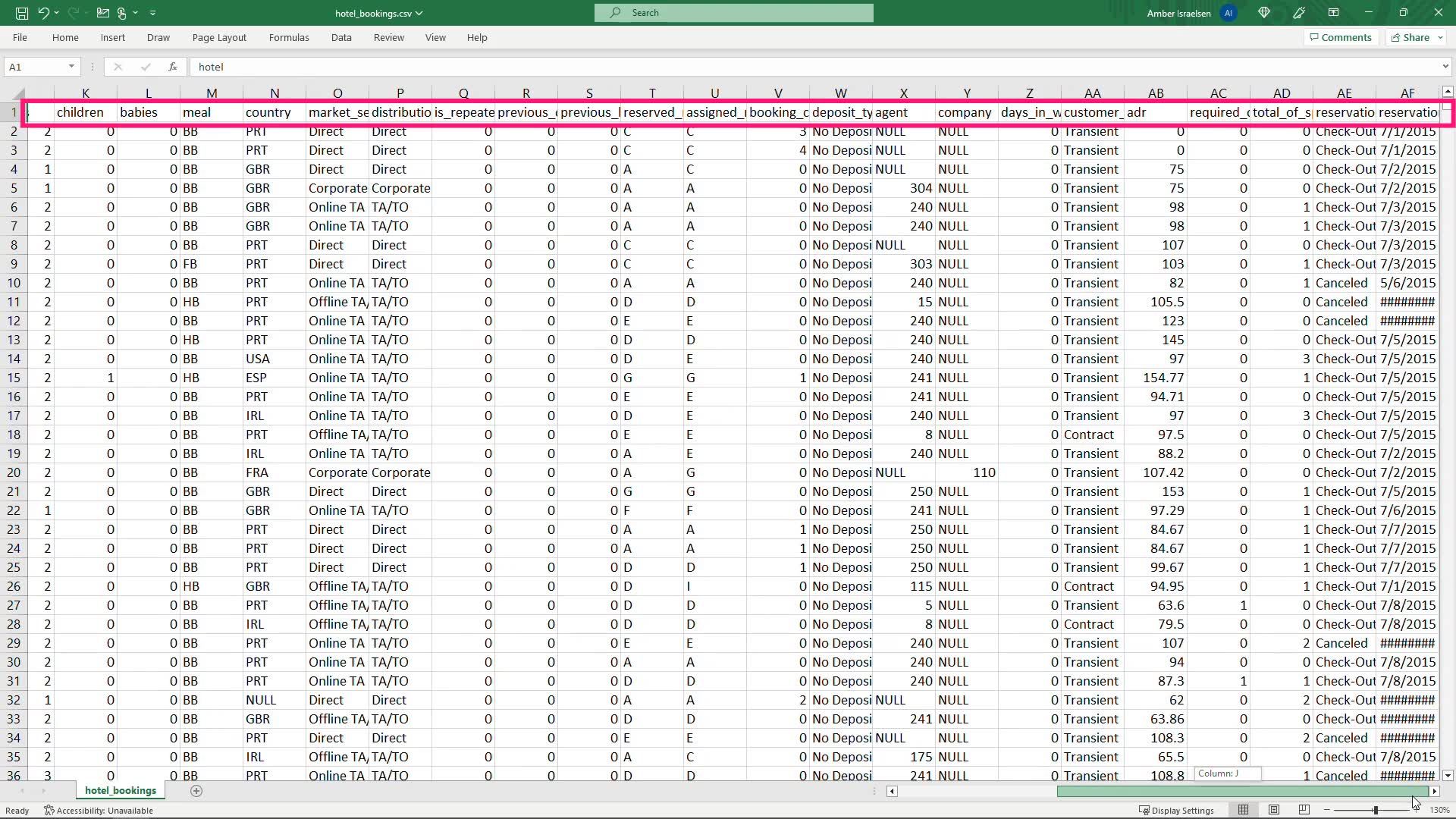Click the Undo arrow icon

point(44,13)
